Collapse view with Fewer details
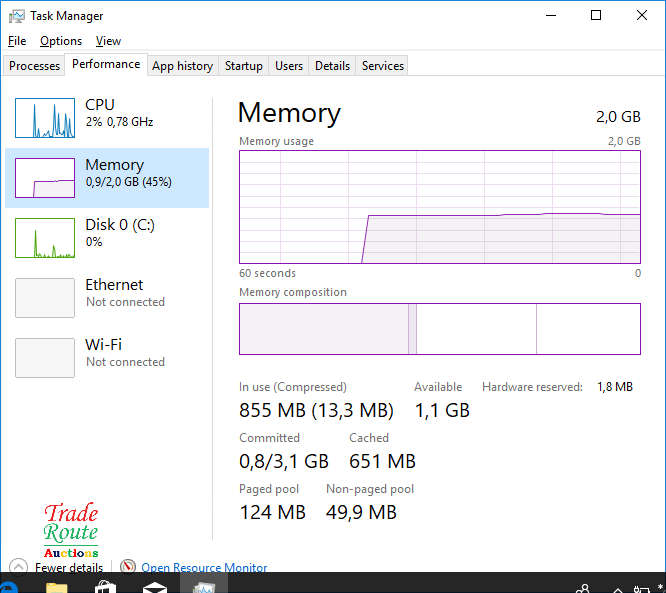 click(x=68, y=567)
